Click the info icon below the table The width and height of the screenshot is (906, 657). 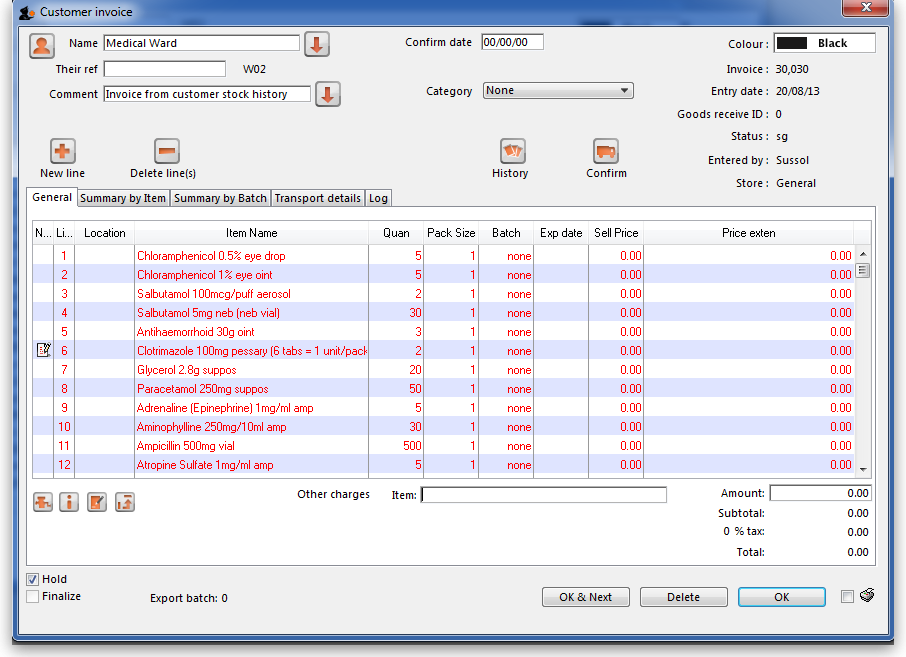coord(69,502)
